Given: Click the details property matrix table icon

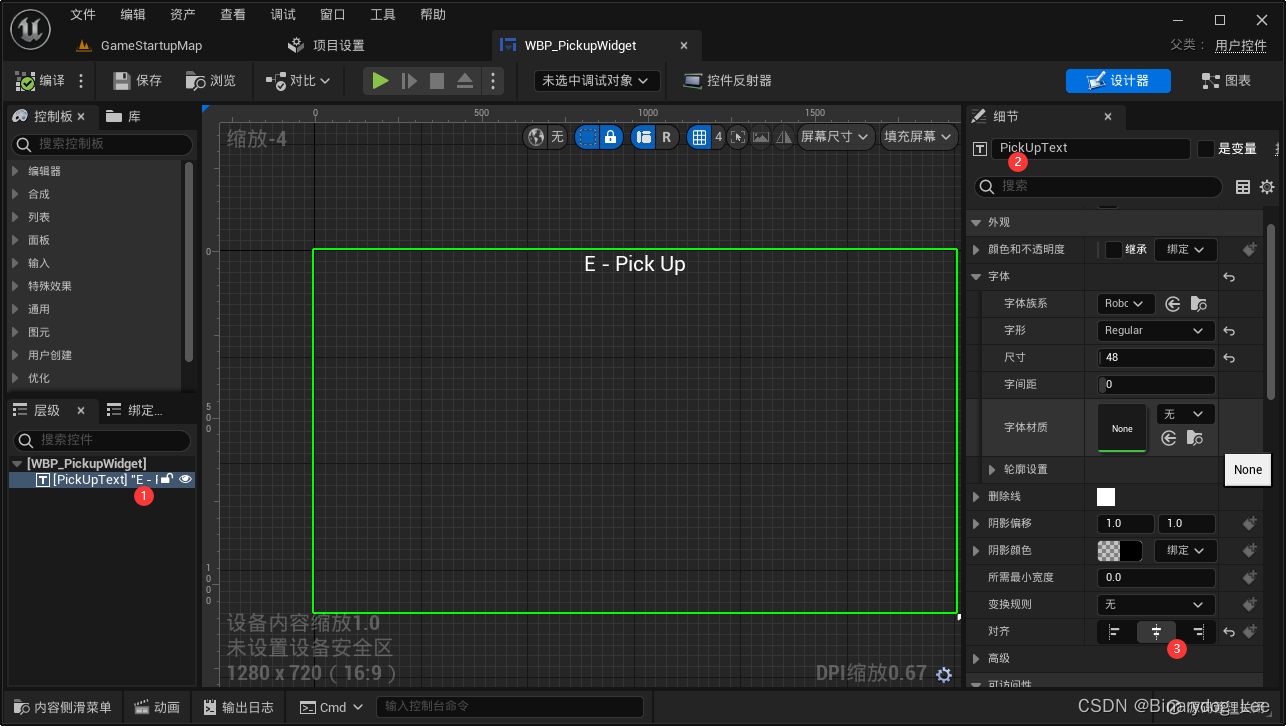Looking at the screenshot, I should (1243, 187).
